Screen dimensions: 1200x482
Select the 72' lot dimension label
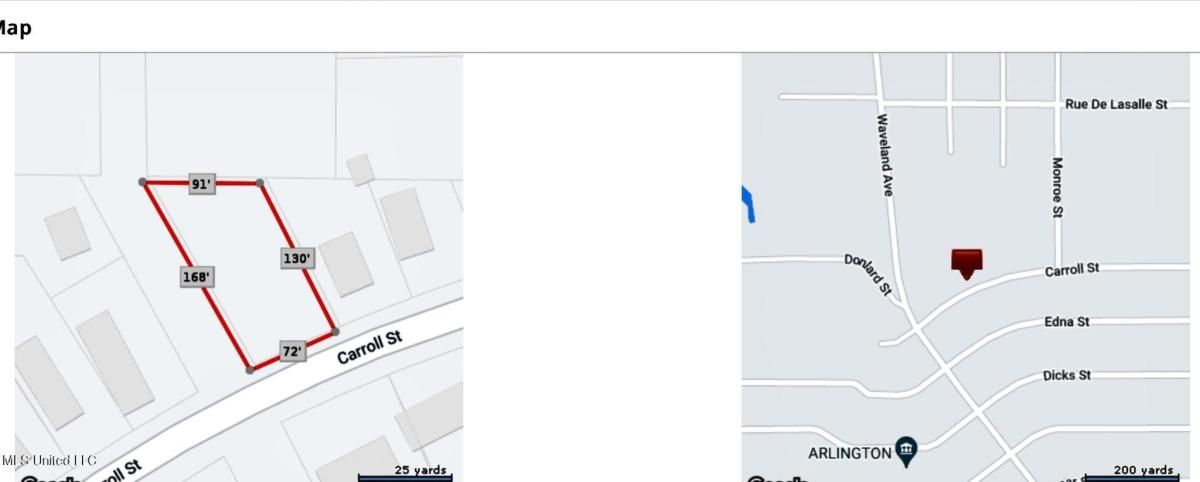[x=292, y=352]
